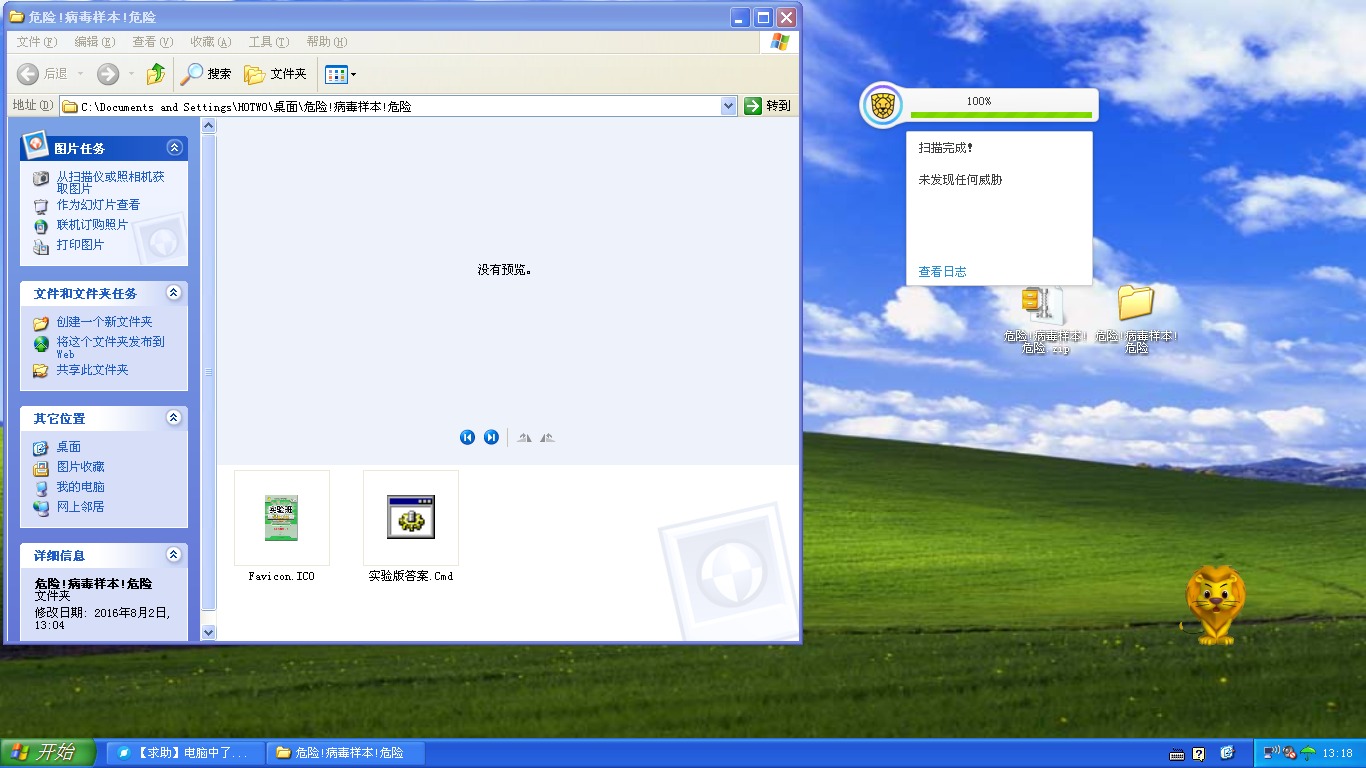Click 创建一个新文件夹 link
The height and width of the screenshot is (768, 1366).
pos(104,322)
